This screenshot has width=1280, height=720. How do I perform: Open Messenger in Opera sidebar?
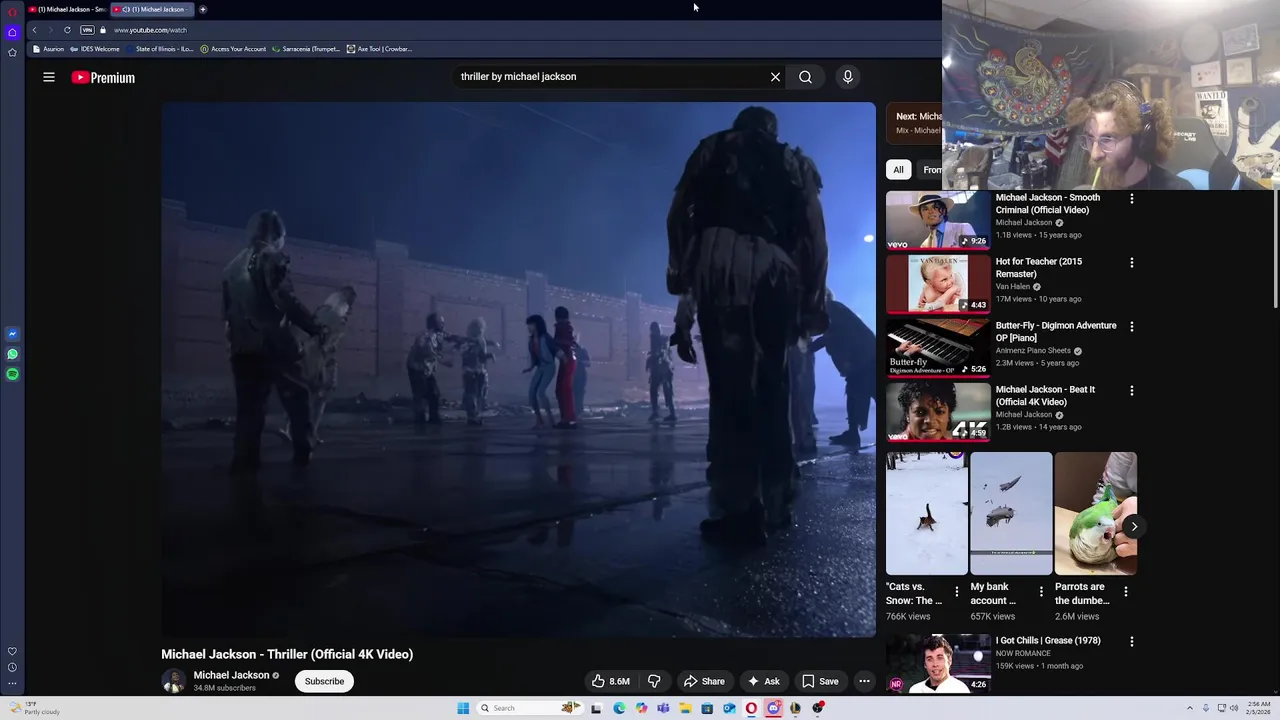[x=12, y=334]
